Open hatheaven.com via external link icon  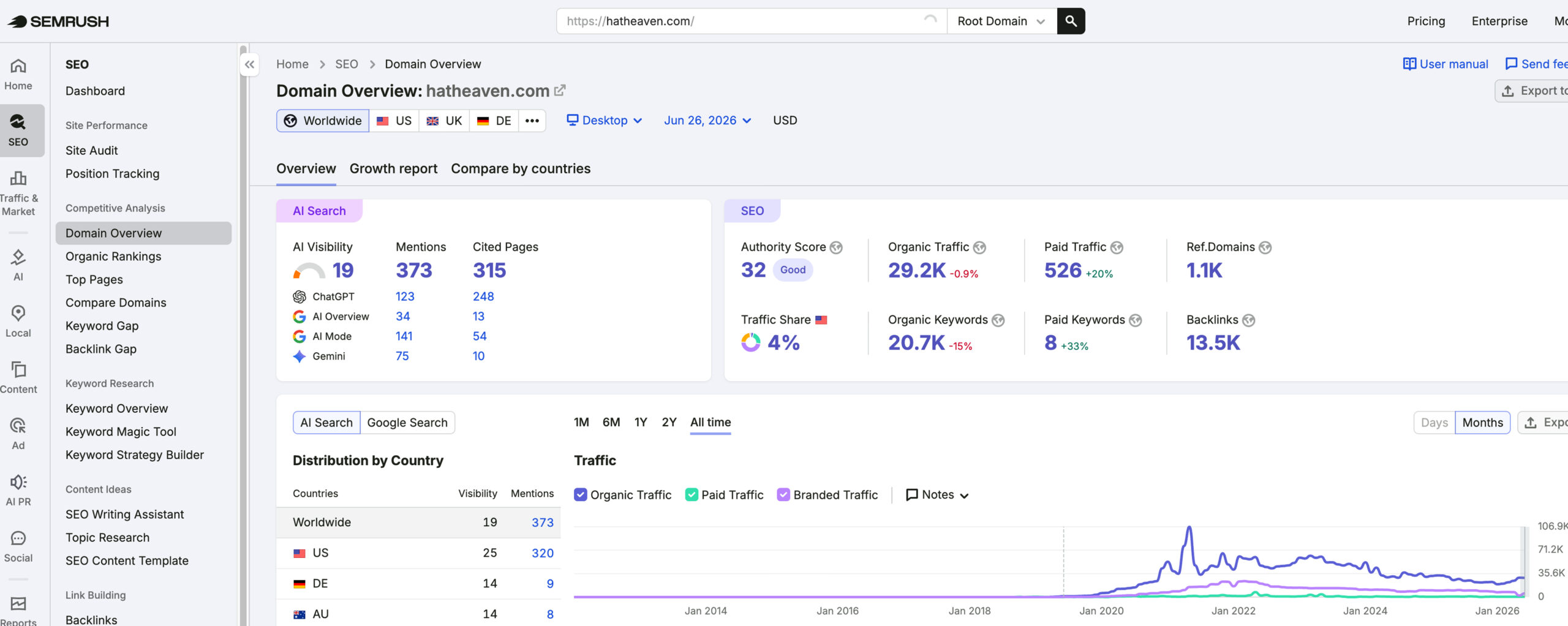click(x=559, y=91)
